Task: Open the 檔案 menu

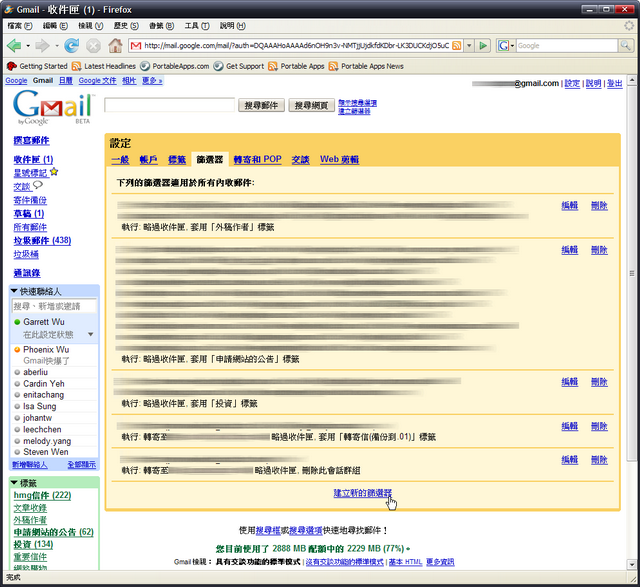Action: click(20, 26)
